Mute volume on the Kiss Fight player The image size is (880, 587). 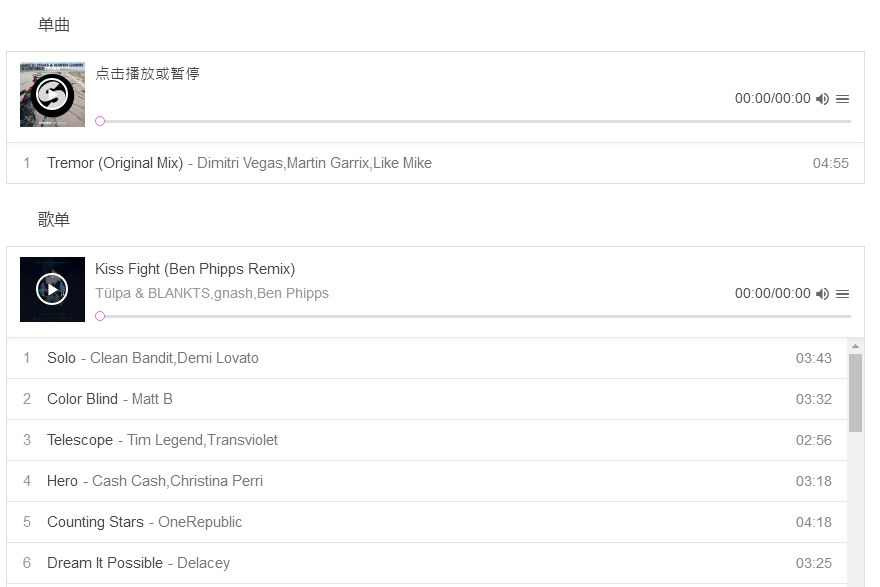pyautogui.click(x=822, y=294)
